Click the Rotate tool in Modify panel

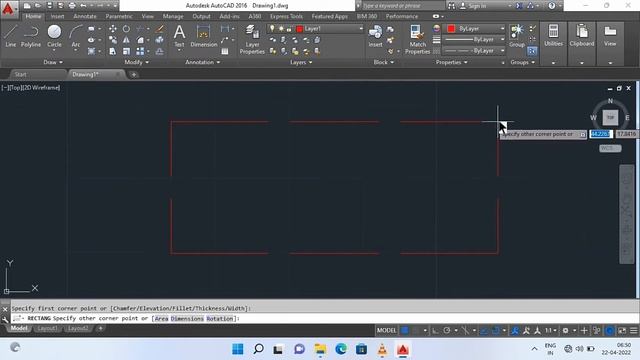[127, 29]
